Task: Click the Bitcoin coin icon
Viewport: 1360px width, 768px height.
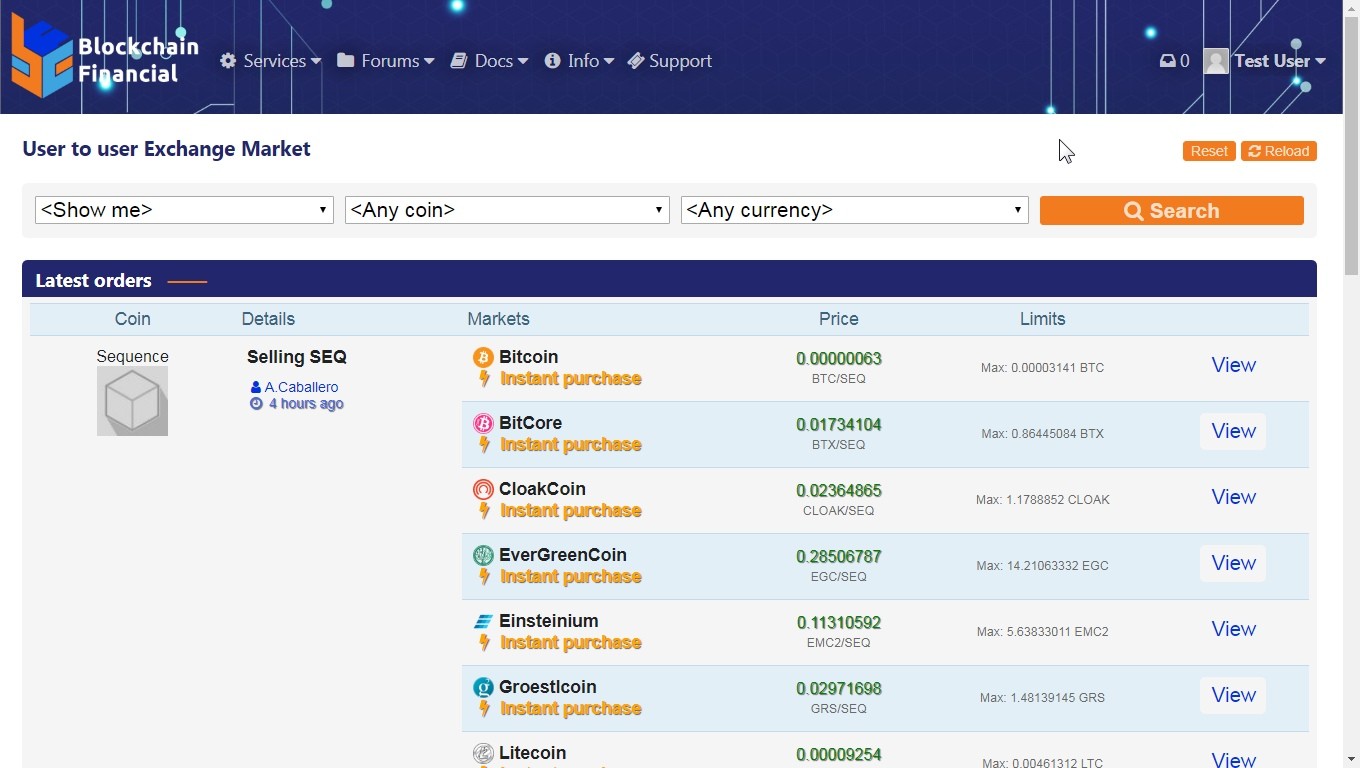Action: [x=483, y=358]
